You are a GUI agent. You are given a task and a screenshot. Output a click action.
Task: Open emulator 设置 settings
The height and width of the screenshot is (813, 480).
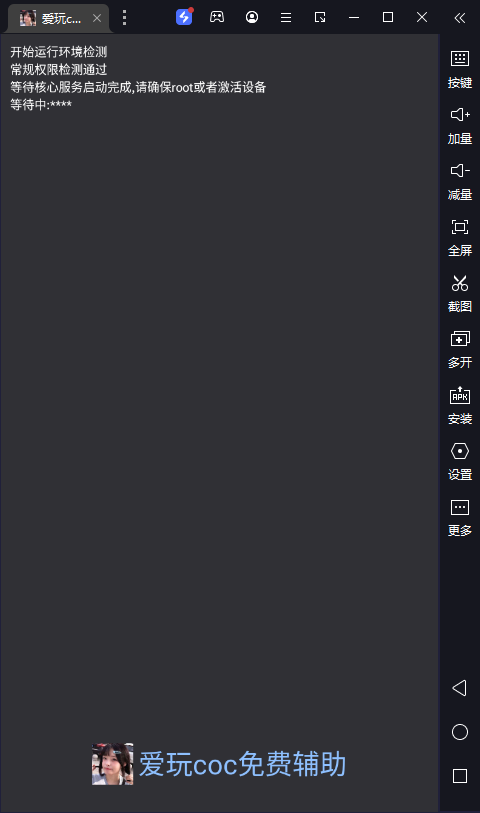pyautogui.click(x=460, y=461)
